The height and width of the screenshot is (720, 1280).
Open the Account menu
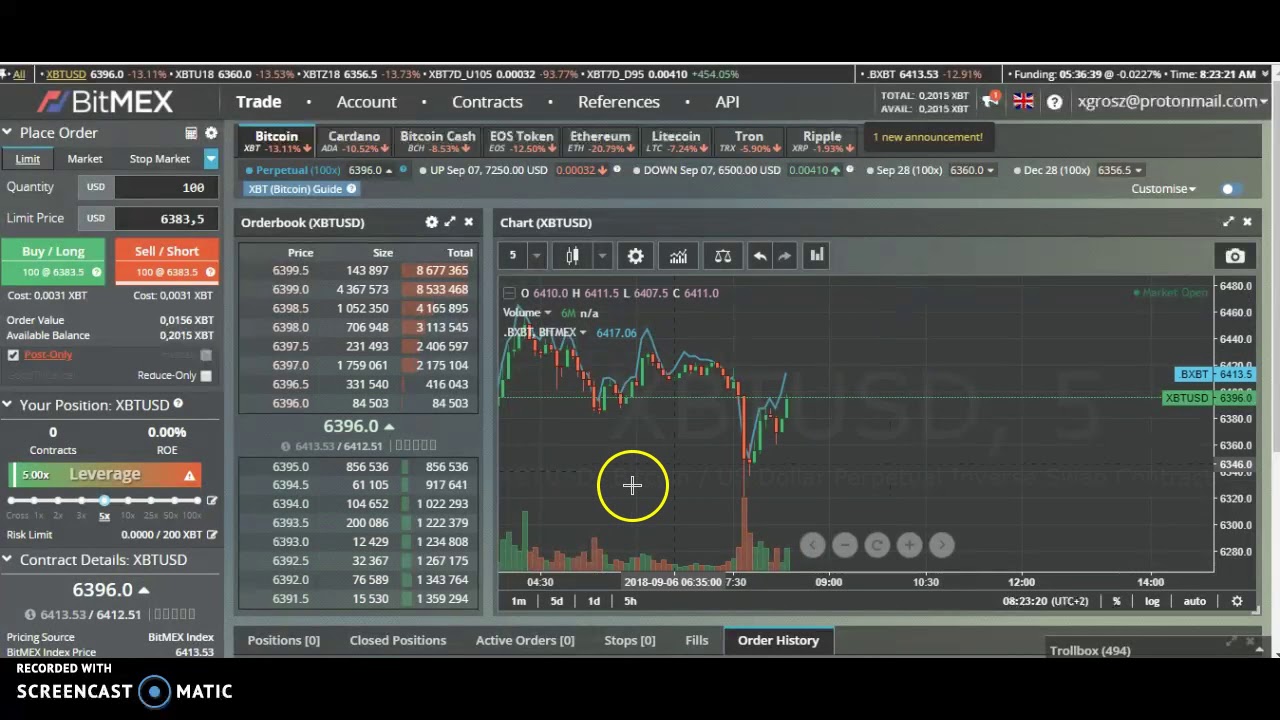[366, 102]
